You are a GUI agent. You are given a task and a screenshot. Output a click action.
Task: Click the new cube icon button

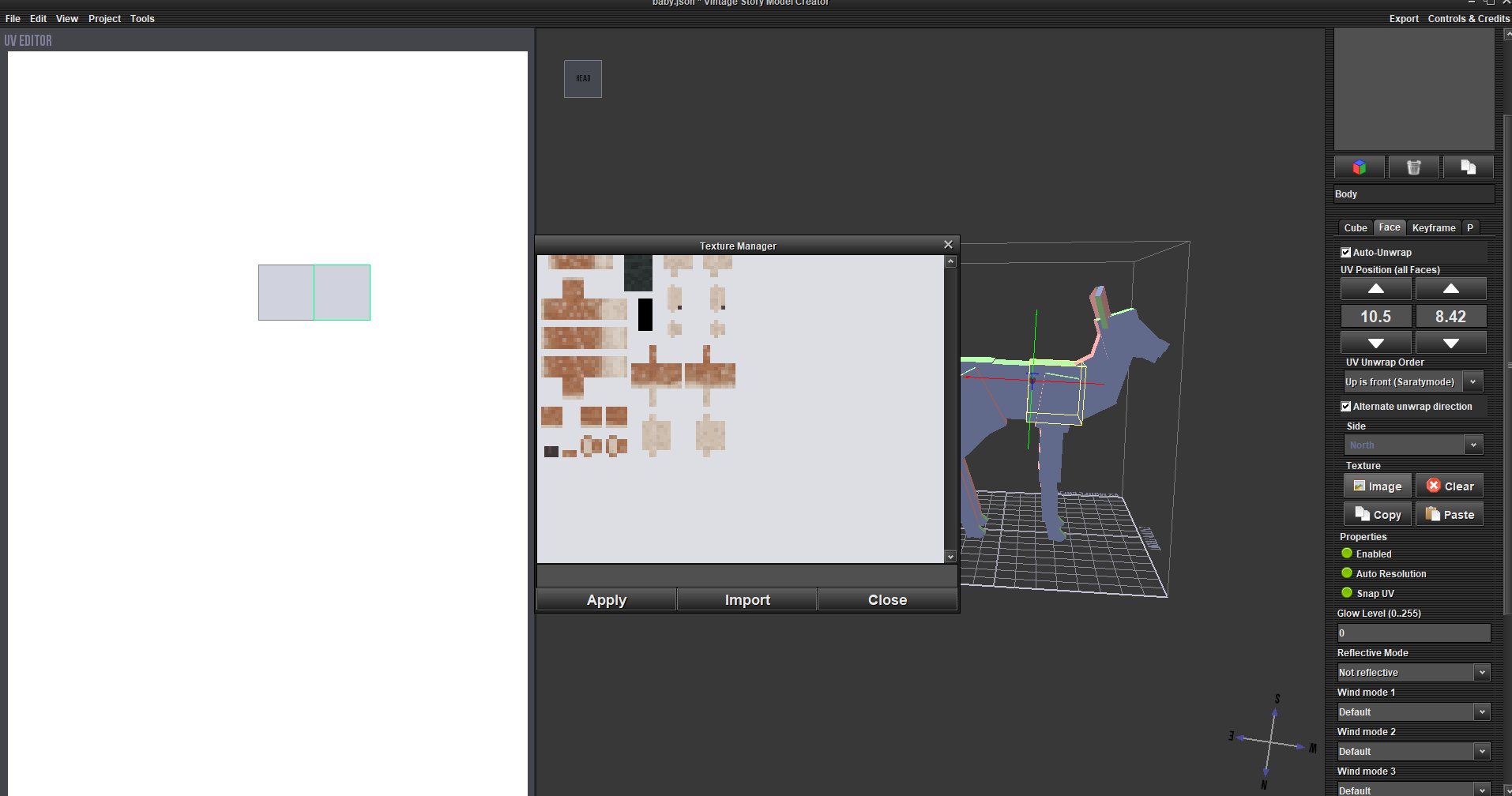point(1359,167)
